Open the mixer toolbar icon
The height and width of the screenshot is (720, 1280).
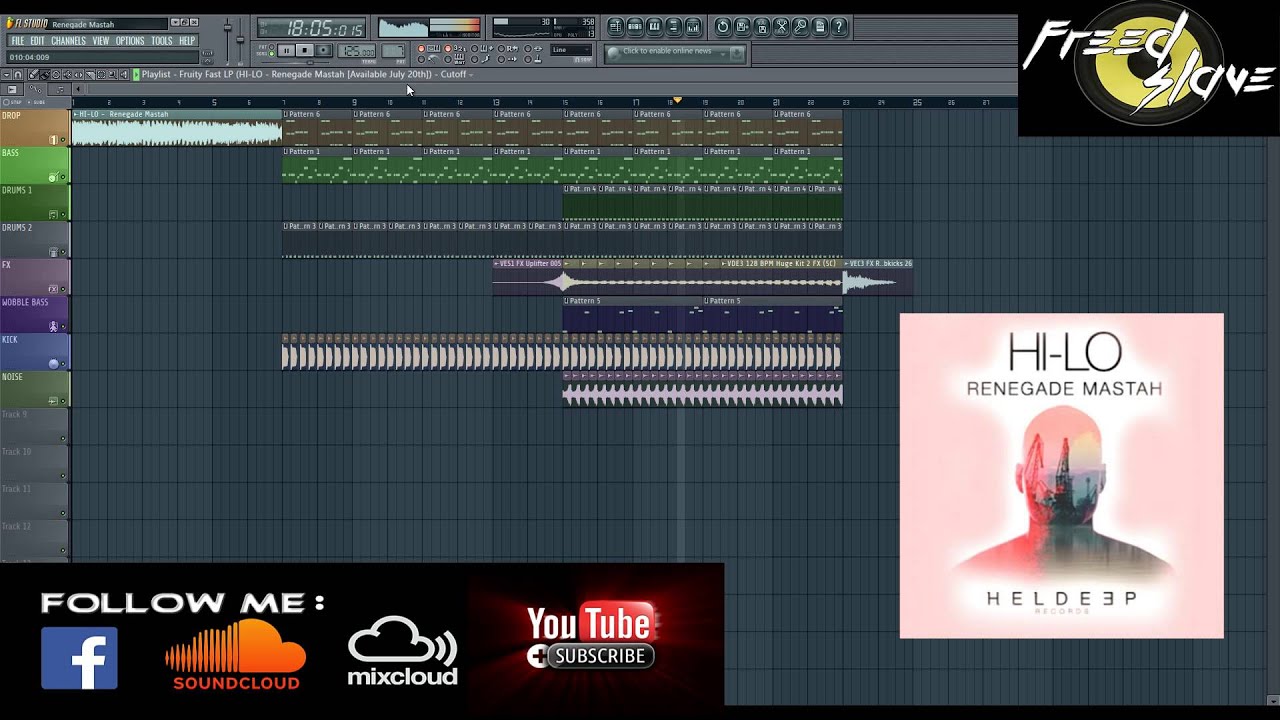click(x=692, y=27)
